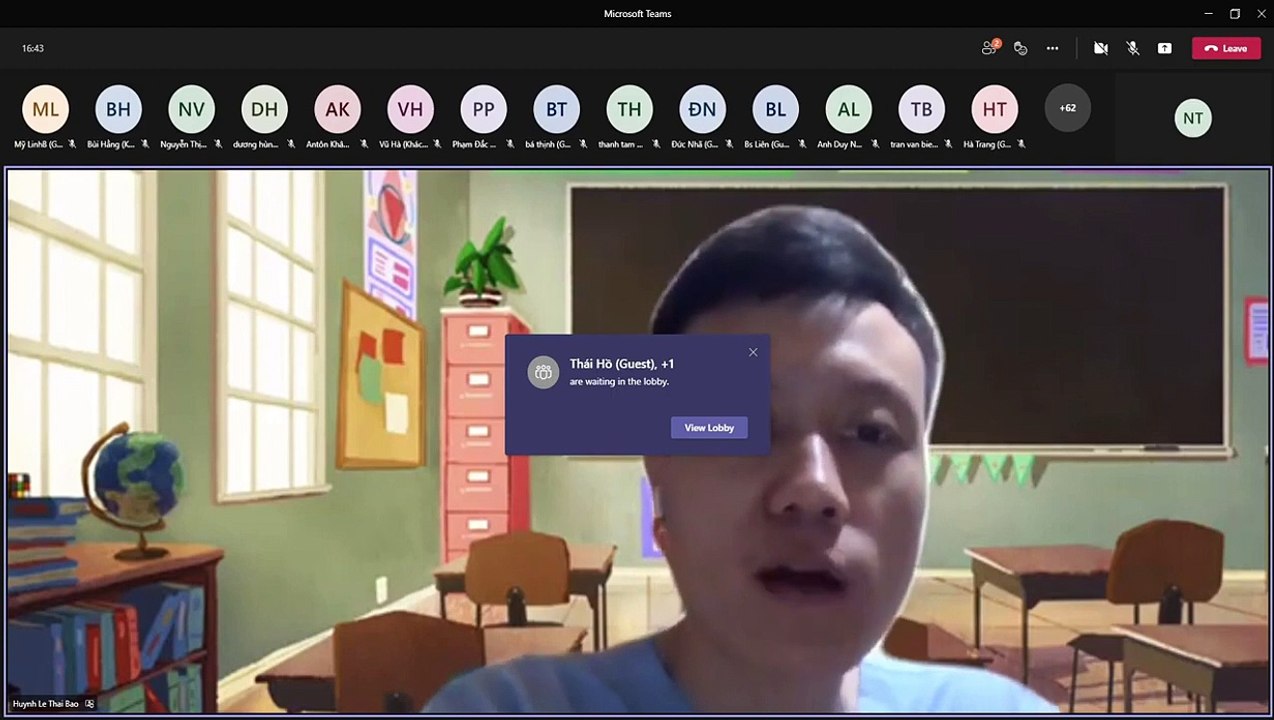Open the reactions and raise hand menu
The width and height of the screenshot is (1274, 720).
click(x=1020, y=48)
